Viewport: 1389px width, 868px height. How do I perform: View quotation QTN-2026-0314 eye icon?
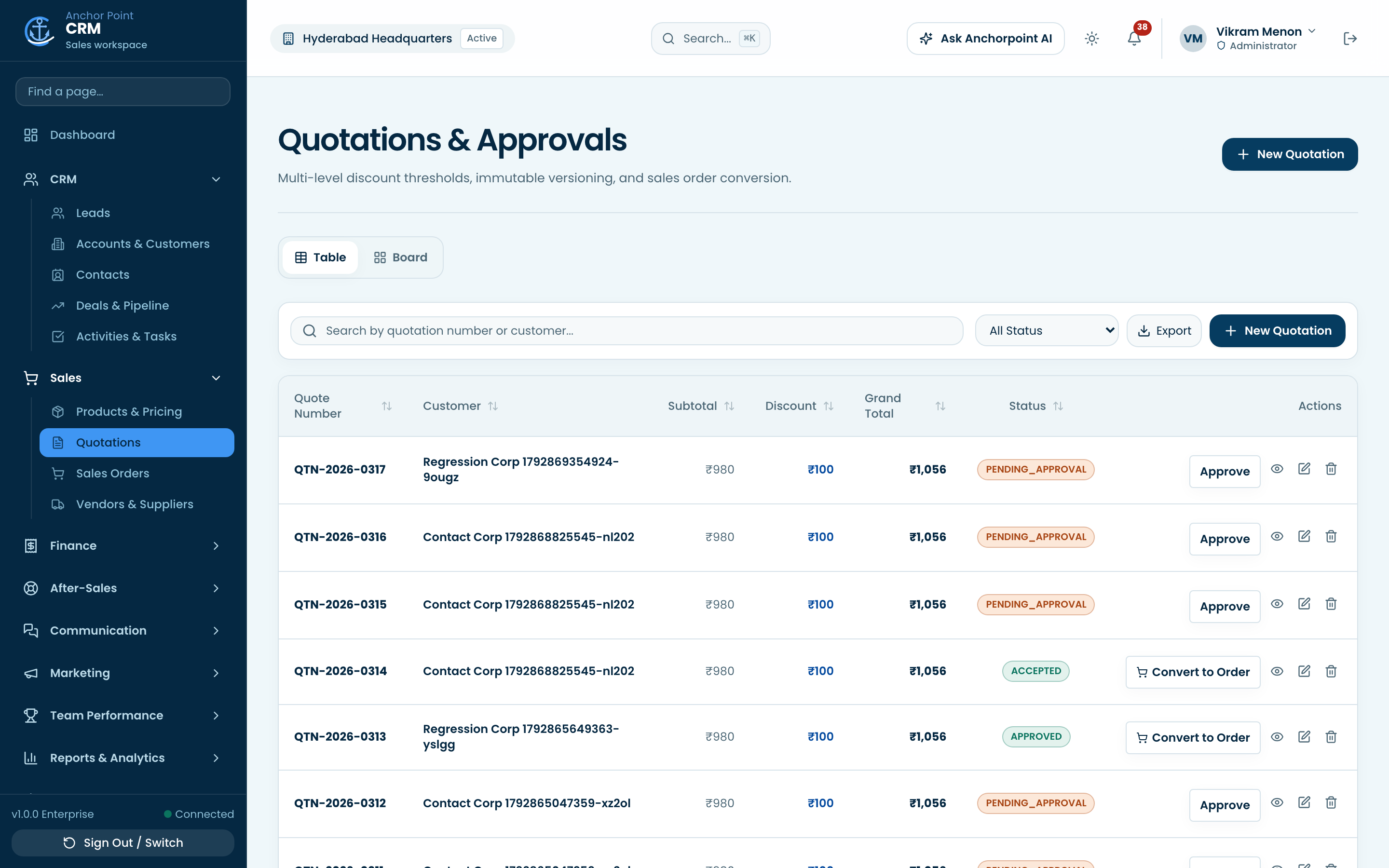tap(1277, 671)
